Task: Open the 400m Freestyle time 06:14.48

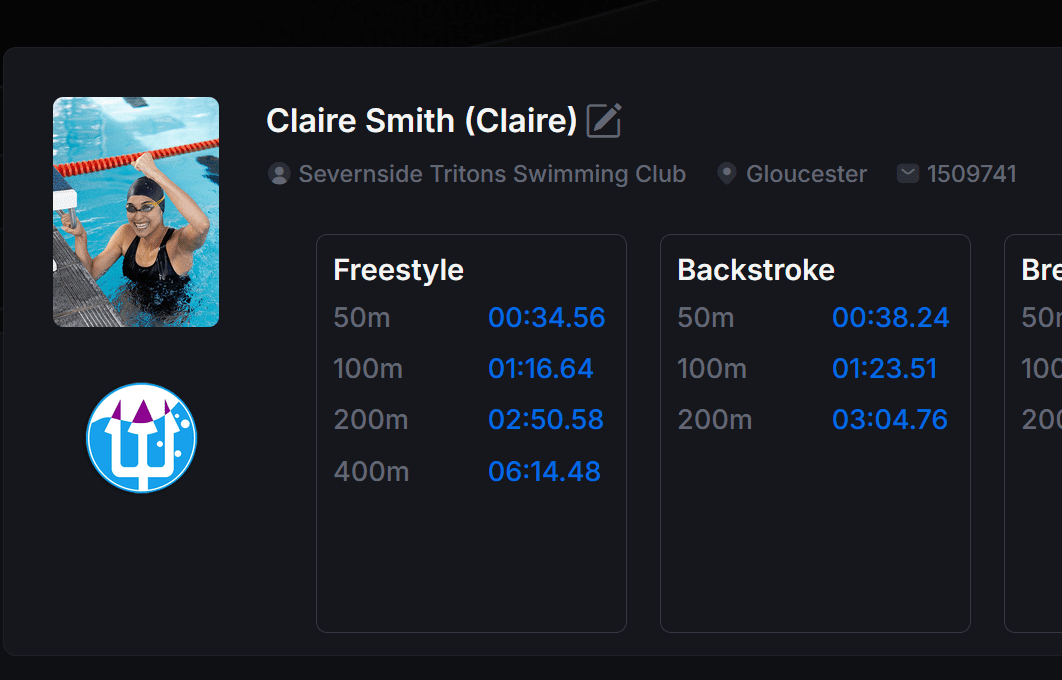Action: pyautogui.click(x=544, y=471)
